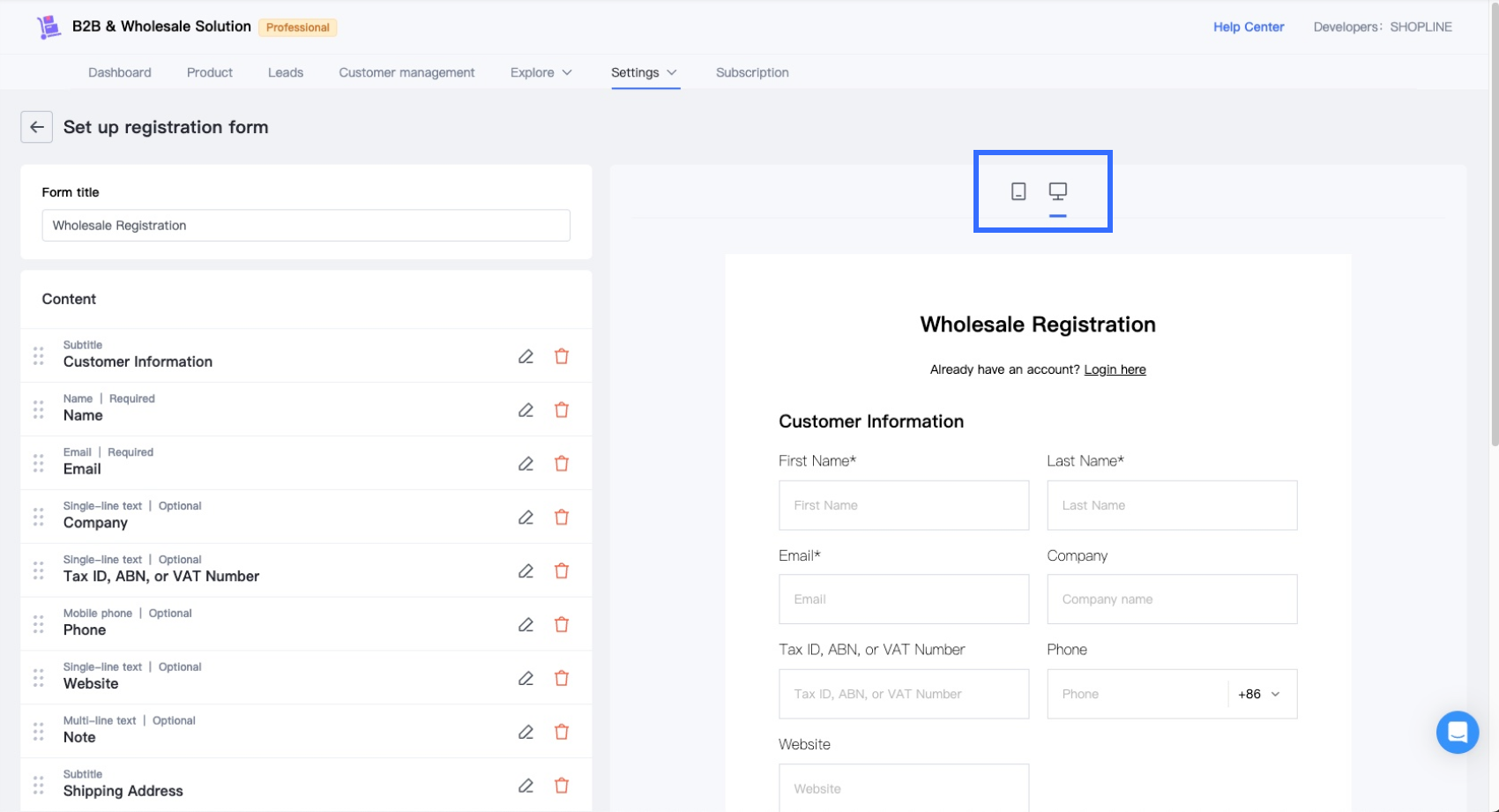This screenshot has width=1499, height=812.
Task: Click the Login here link
Action: click(1115, 369)
